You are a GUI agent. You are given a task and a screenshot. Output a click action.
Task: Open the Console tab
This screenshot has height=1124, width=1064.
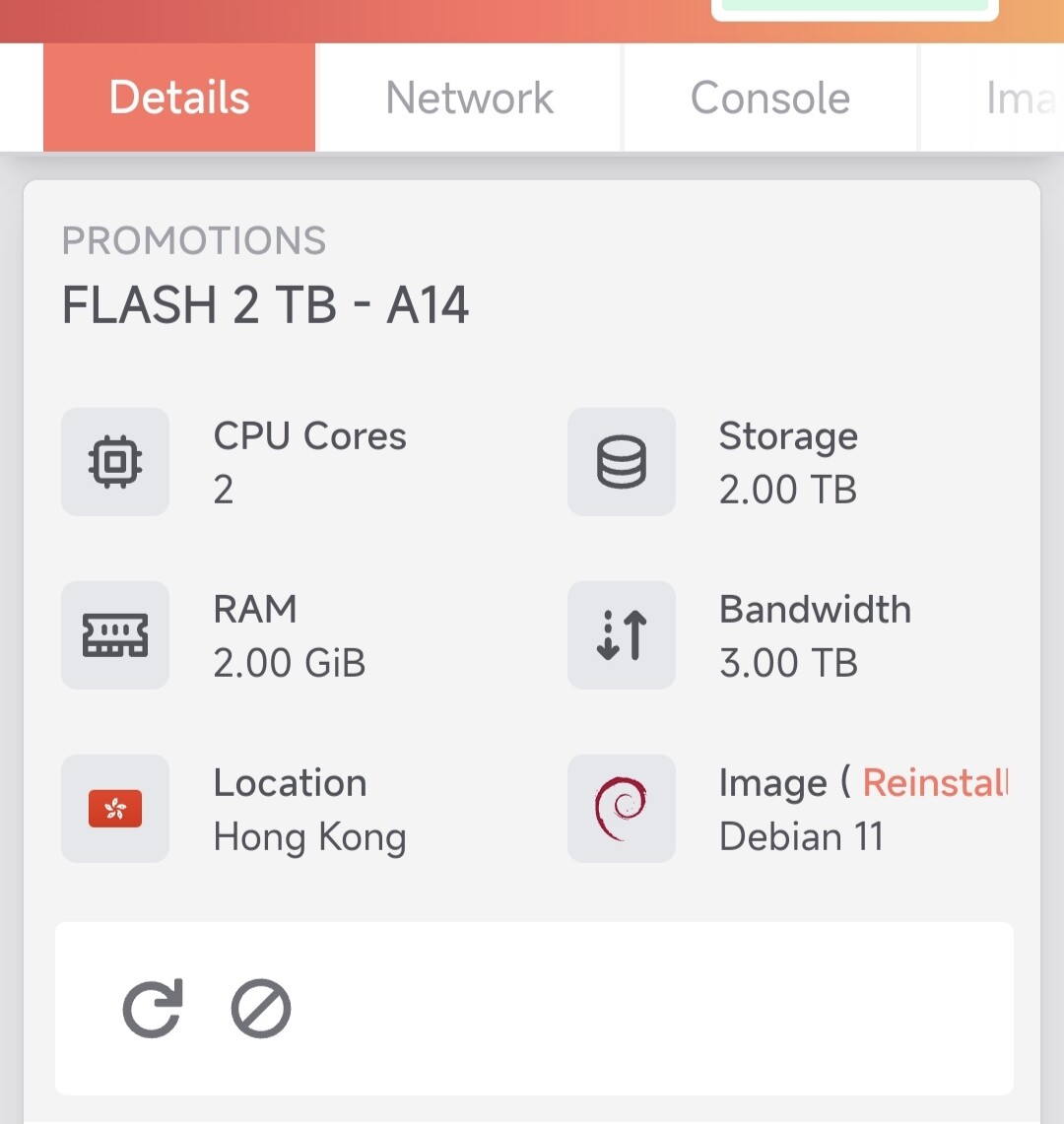click(x=770, y=98)
